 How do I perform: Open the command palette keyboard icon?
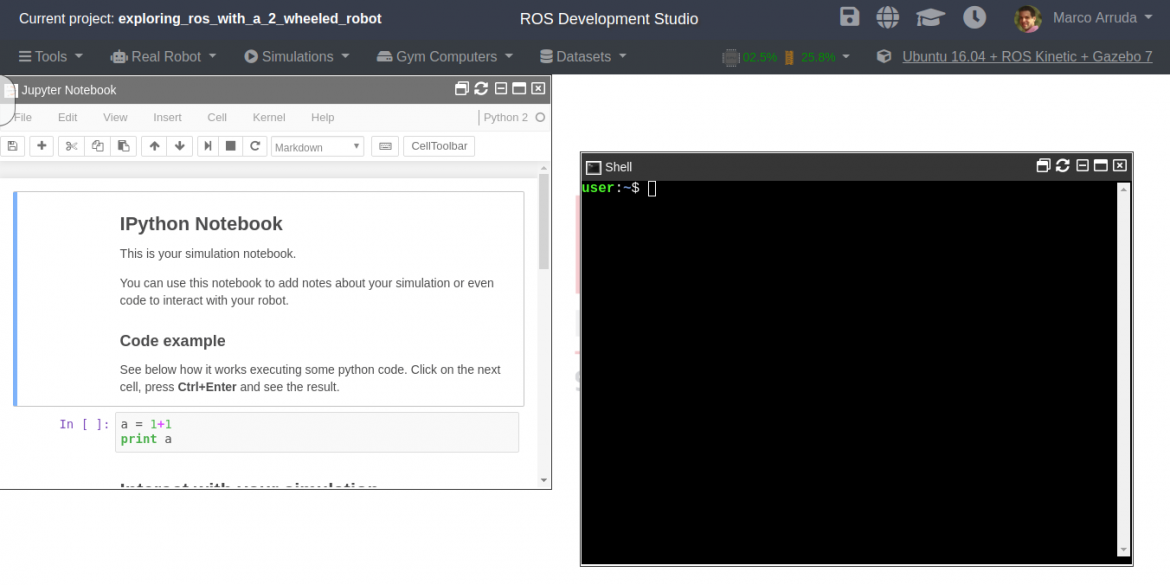385,146
